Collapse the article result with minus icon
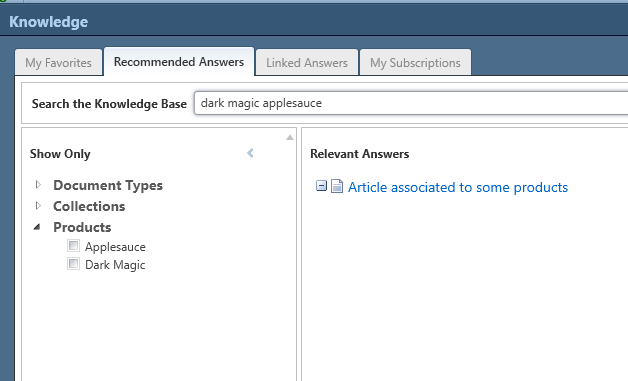Viewport: 628px width, 381px height. (x=321, y=186)
